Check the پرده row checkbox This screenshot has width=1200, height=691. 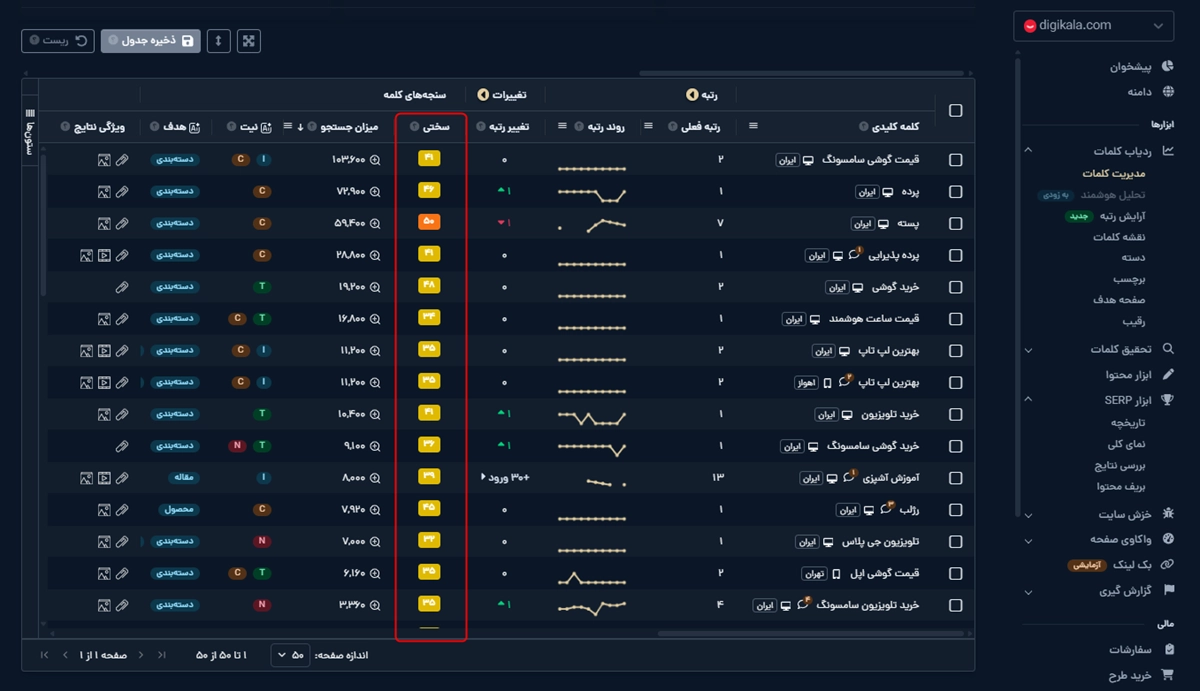click(955, 192)
